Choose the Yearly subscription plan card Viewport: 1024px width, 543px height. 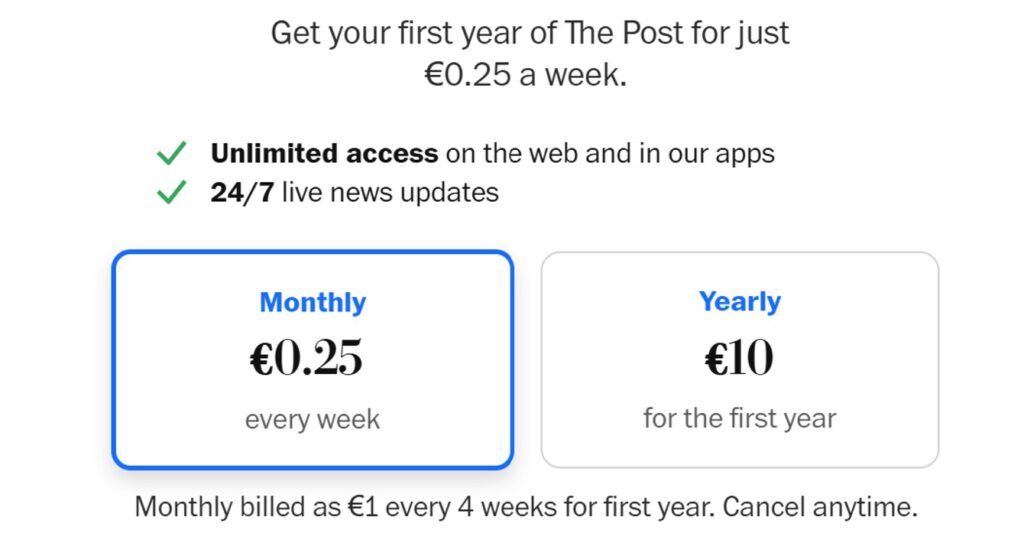coord(740,360)
